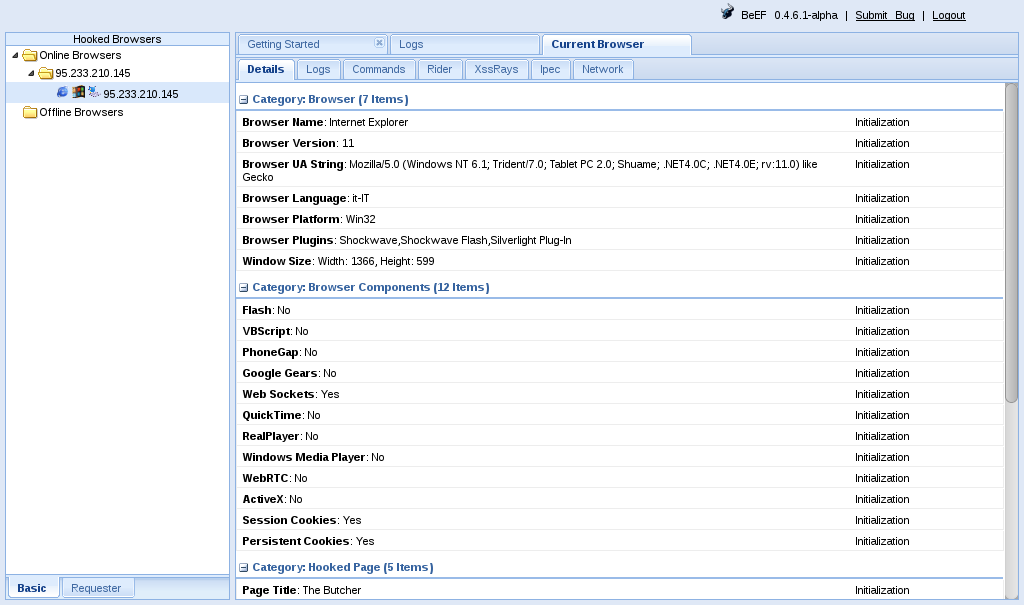Click the Web Sockets: Yes row
Screen dimensions: 1024x605
point(620,394)
